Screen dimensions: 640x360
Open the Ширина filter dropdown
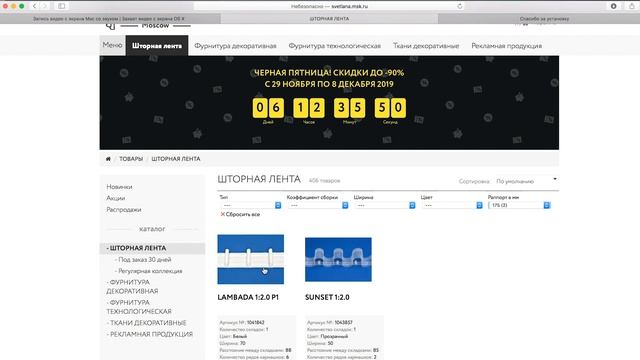click(x=385, y=205)
